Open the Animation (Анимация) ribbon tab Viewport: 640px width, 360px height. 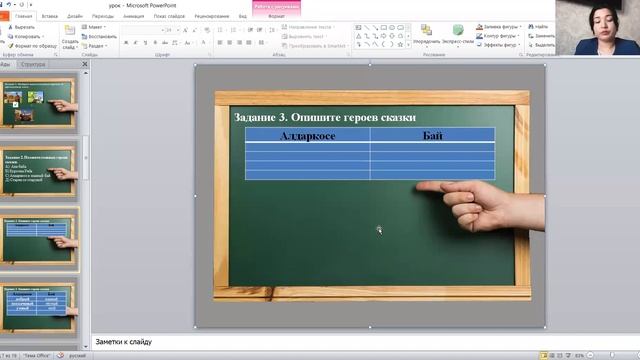133,16
